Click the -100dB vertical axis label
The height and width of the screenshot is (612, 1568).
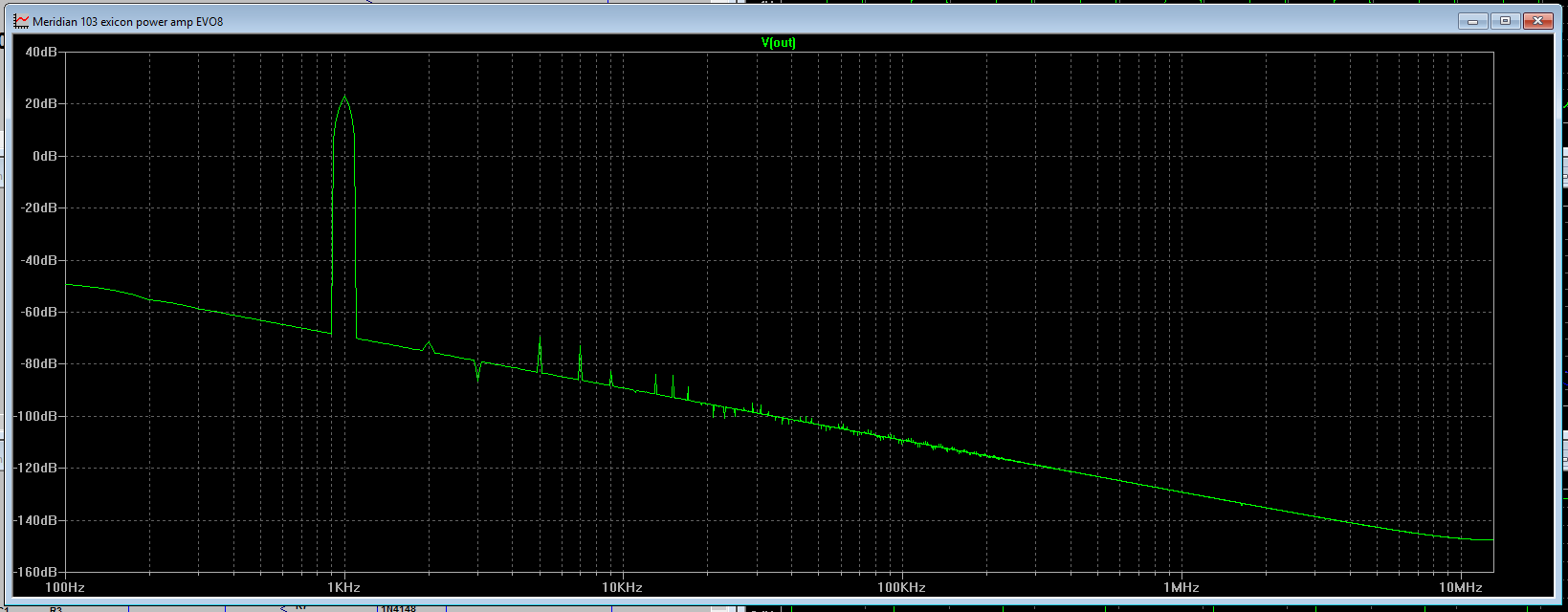point(36,416)
